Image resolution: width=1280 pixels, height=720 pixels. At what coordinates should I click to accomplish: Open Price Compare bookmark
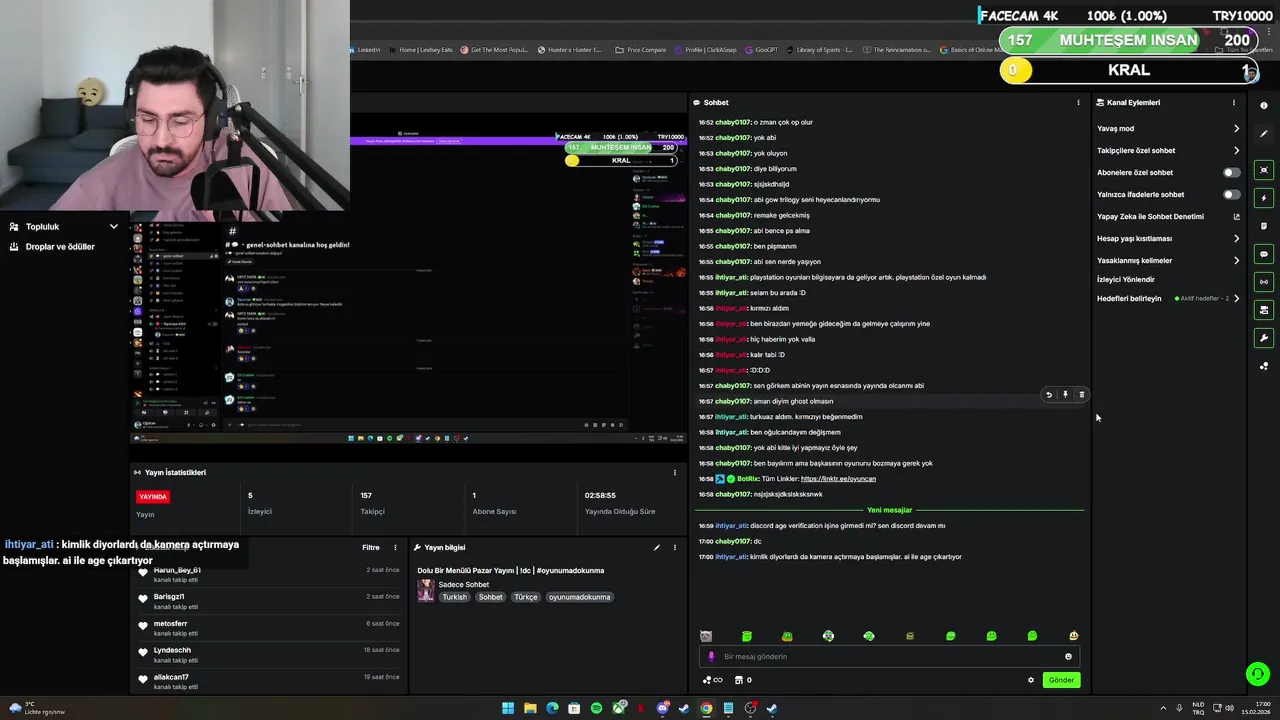pos(641,50)
